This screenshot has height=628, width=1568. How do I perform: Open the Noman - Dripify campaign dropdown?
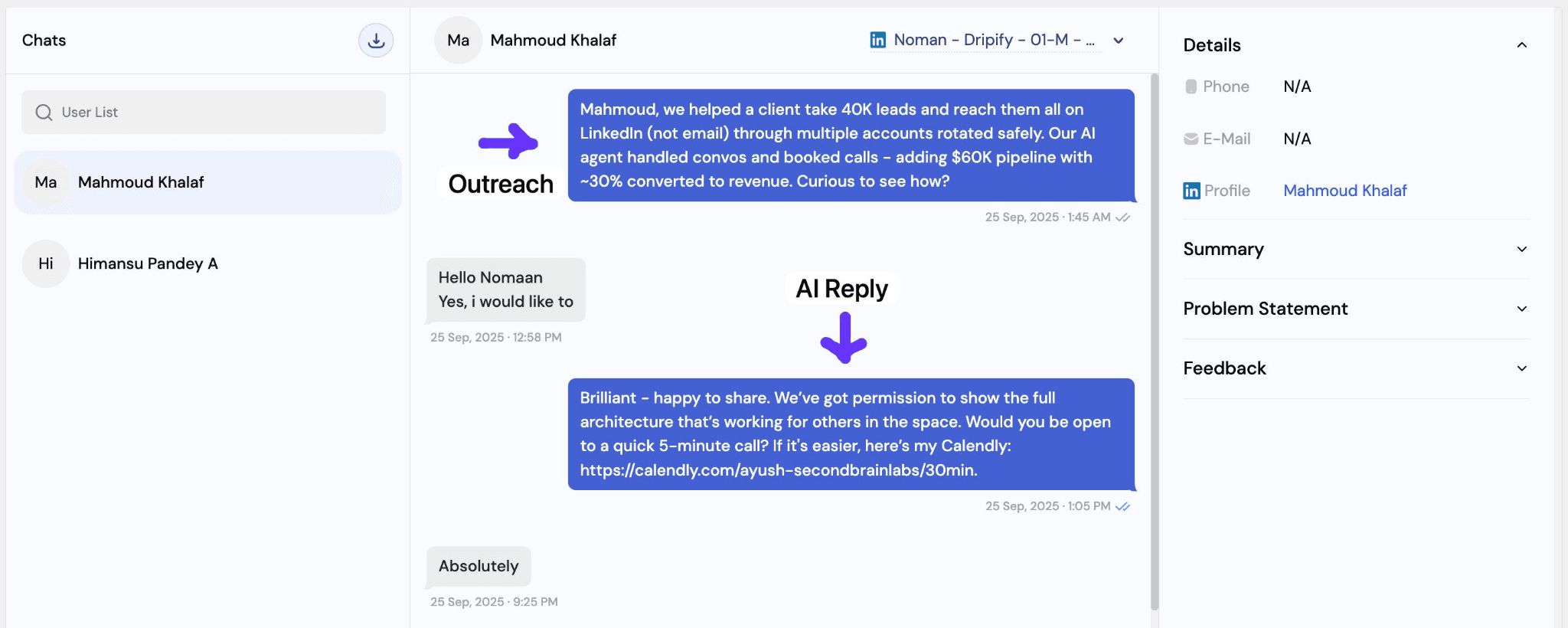click(x=1119, y=40)
